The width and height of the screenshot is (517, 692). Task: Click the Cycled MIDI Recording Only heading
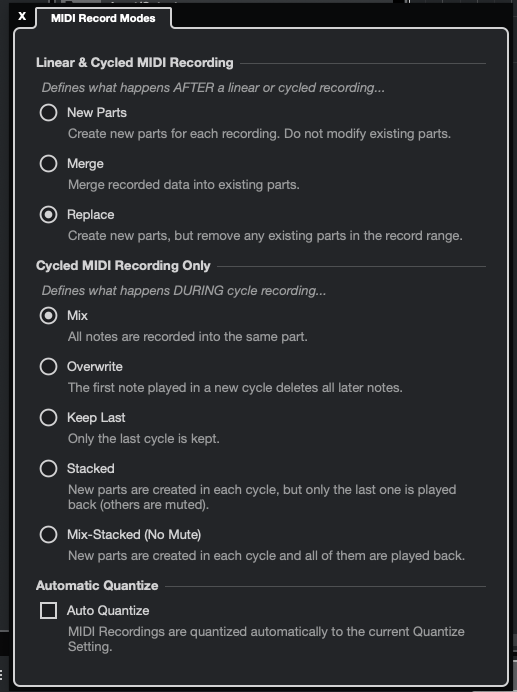tap(123, 266)
